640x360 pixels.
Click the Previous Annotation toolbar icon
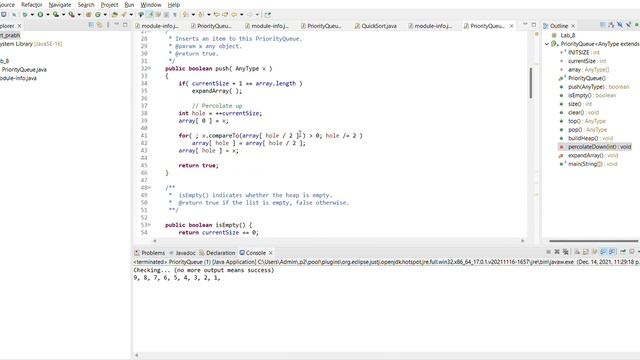(x=201, y=14)
